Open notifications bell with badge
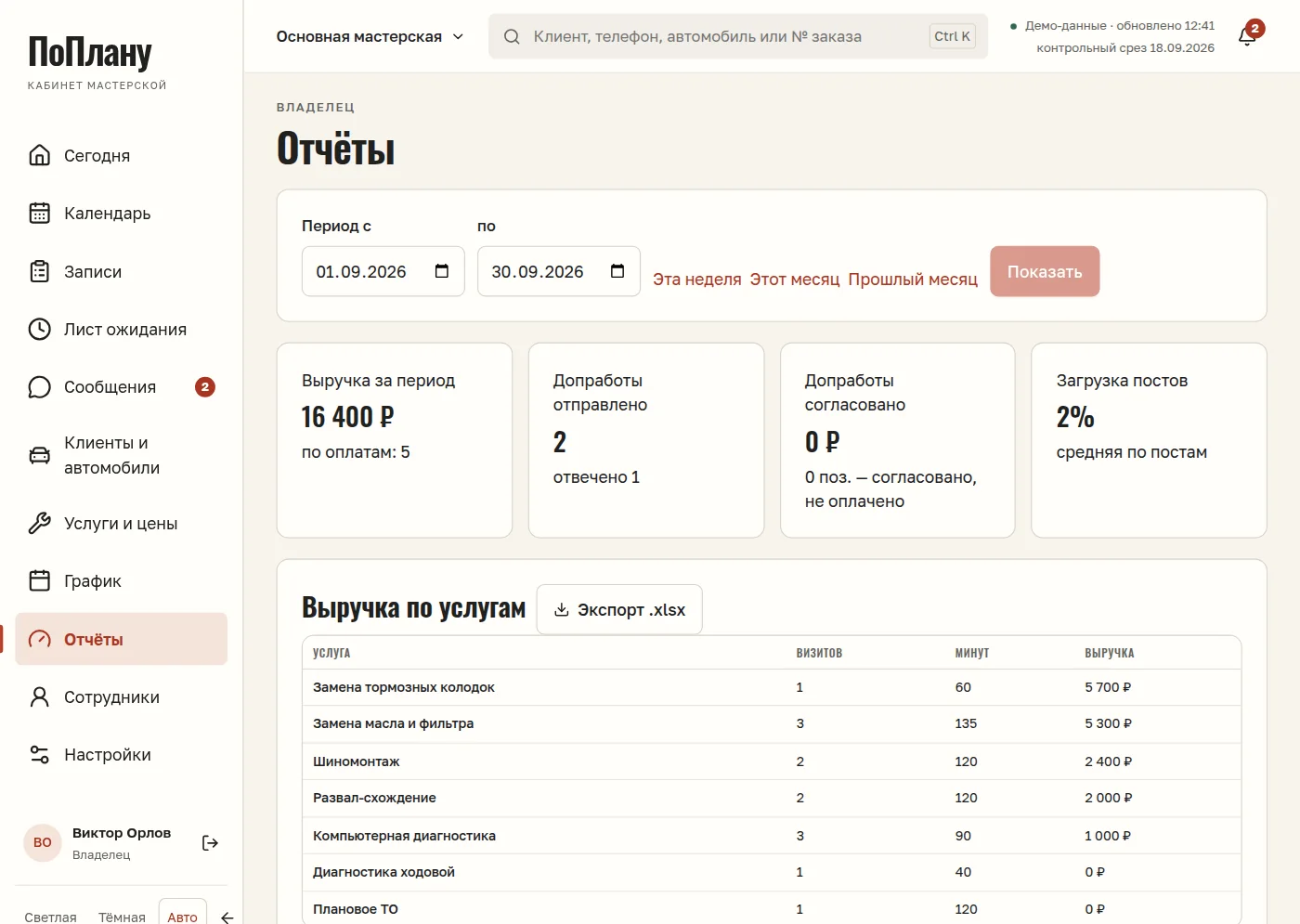 click(x=1248, y=35)
